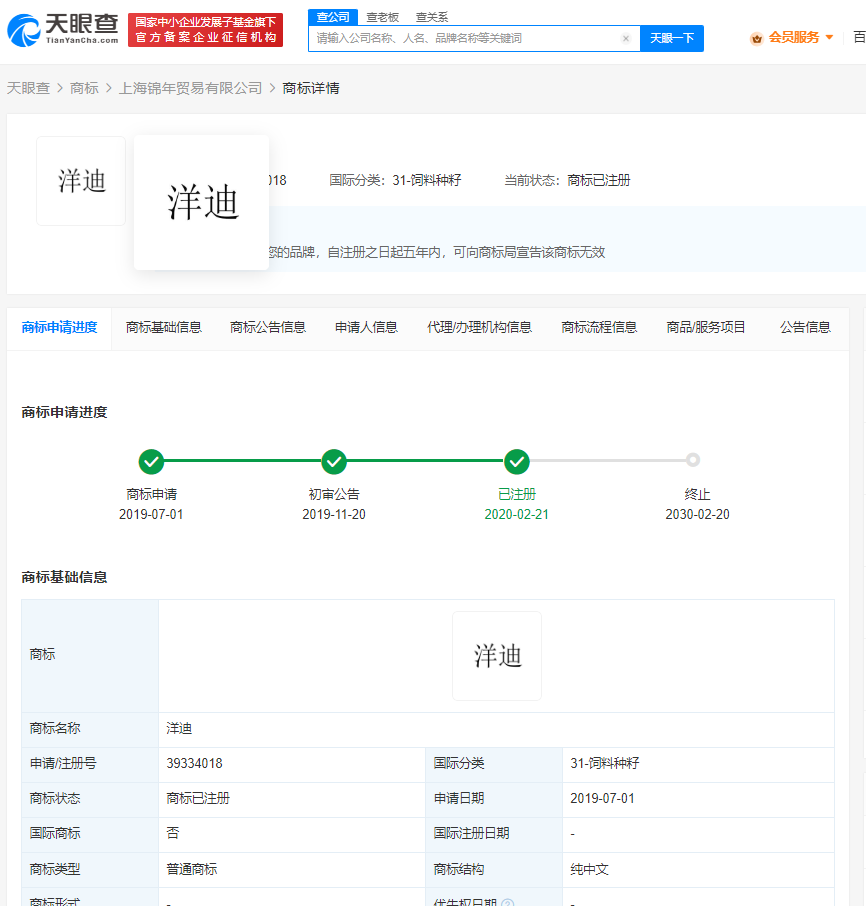Open the TianYanCha logo homepage
The width and height of the screenshot is (866, 906).
coord(62,29)
